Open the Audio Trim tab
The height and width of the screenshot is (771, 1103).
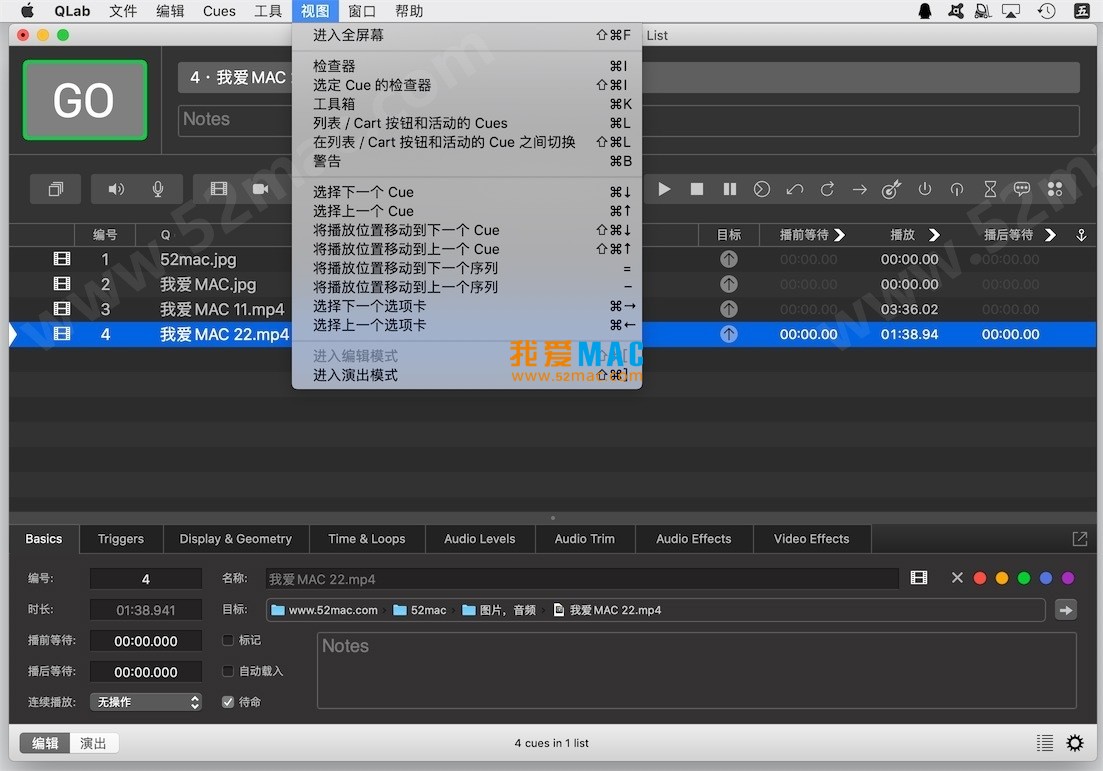[585, 539]
